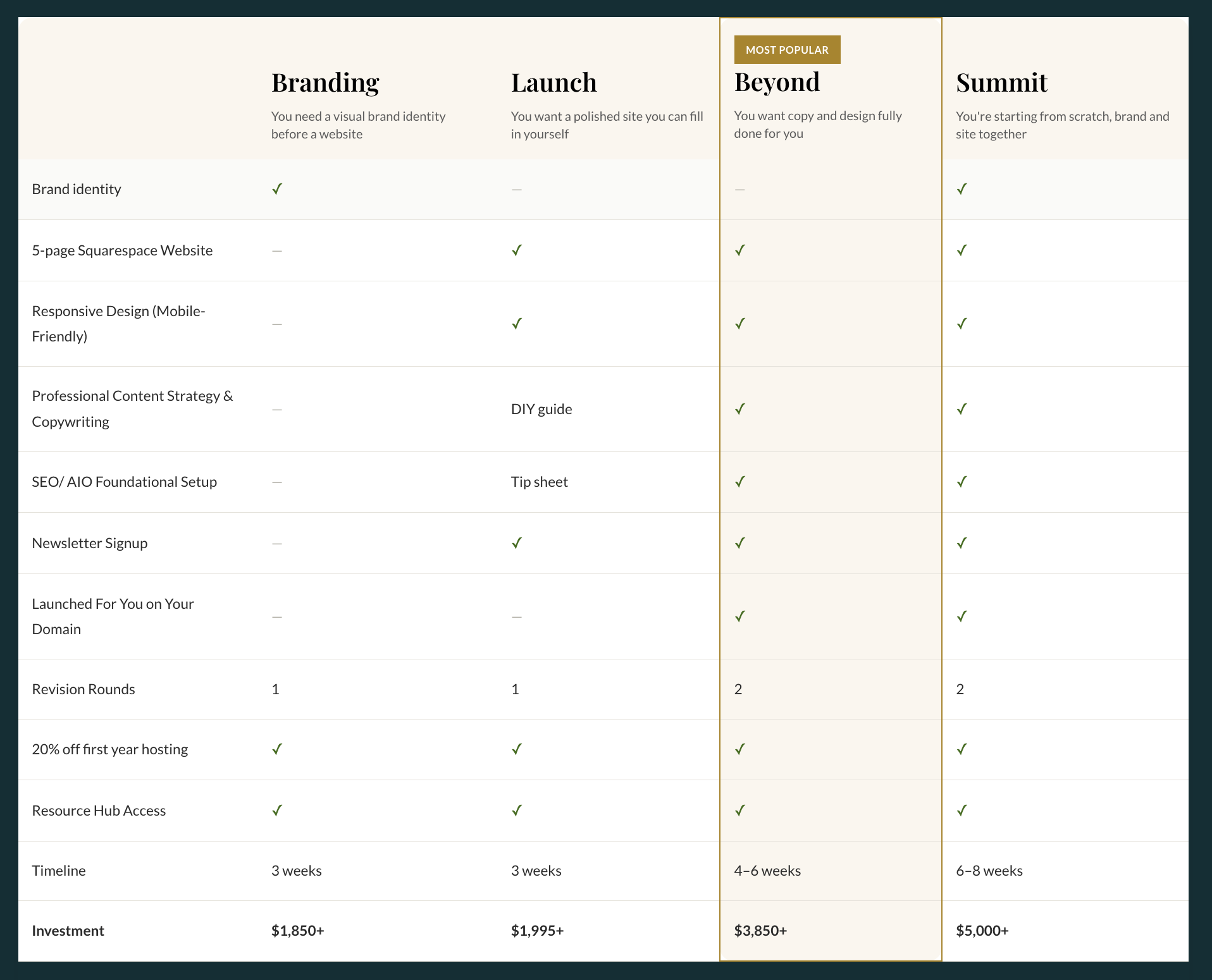Click the Responsive Design checkmark in Summit column

(962, 324)
